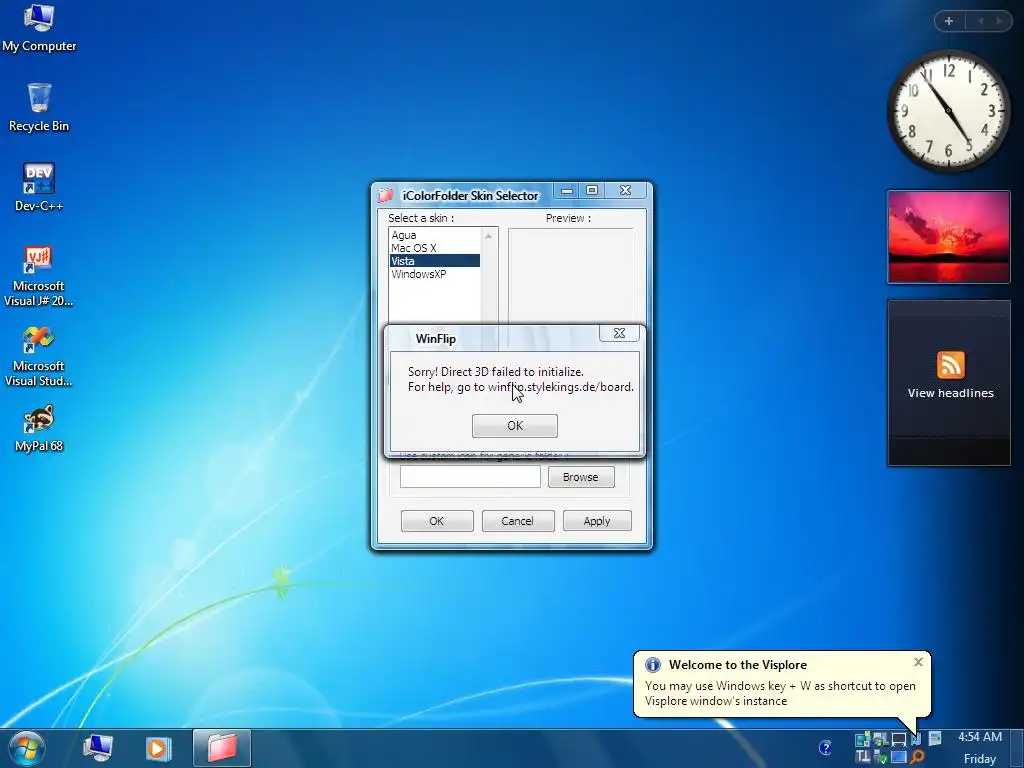Image resolution: width=1024 pixels, height=768 pixels.
Task: Click the Welcome to the Visplore balloon text
Action: [x=738, y=665]
